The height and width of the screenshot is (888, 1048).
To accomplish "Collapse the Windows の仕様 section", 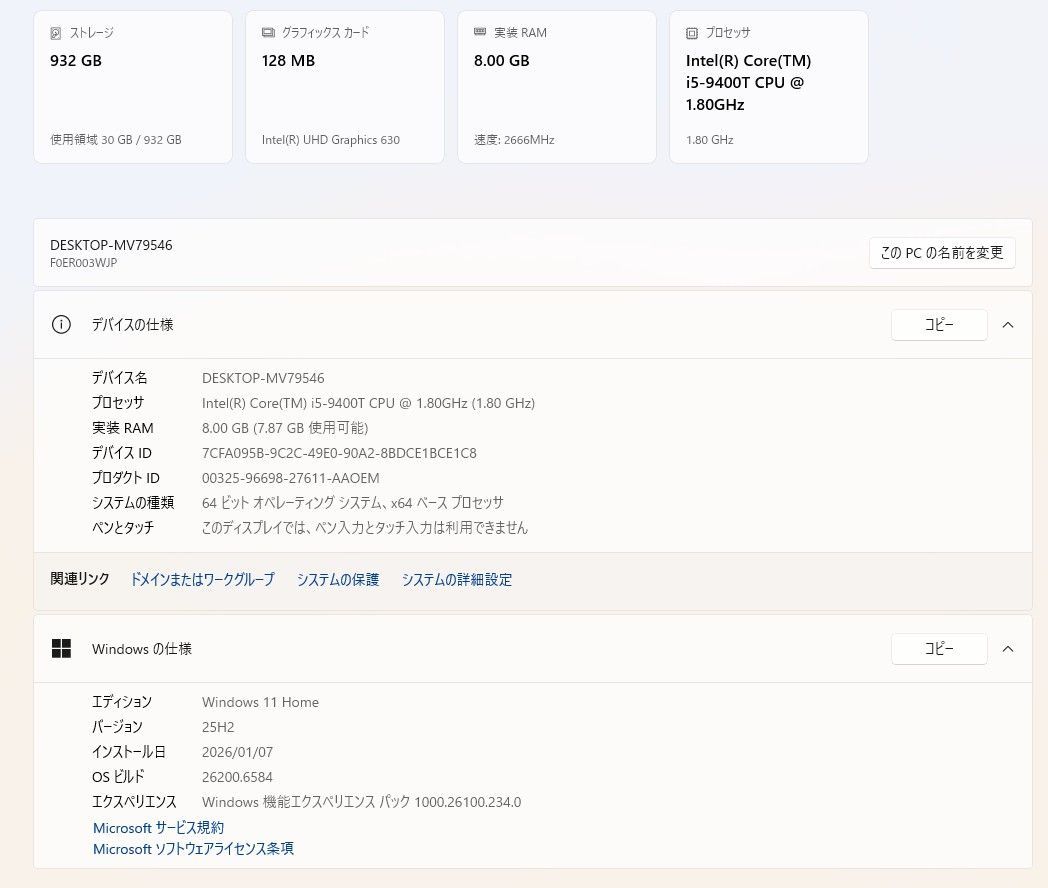I will tap(1008, 648).
